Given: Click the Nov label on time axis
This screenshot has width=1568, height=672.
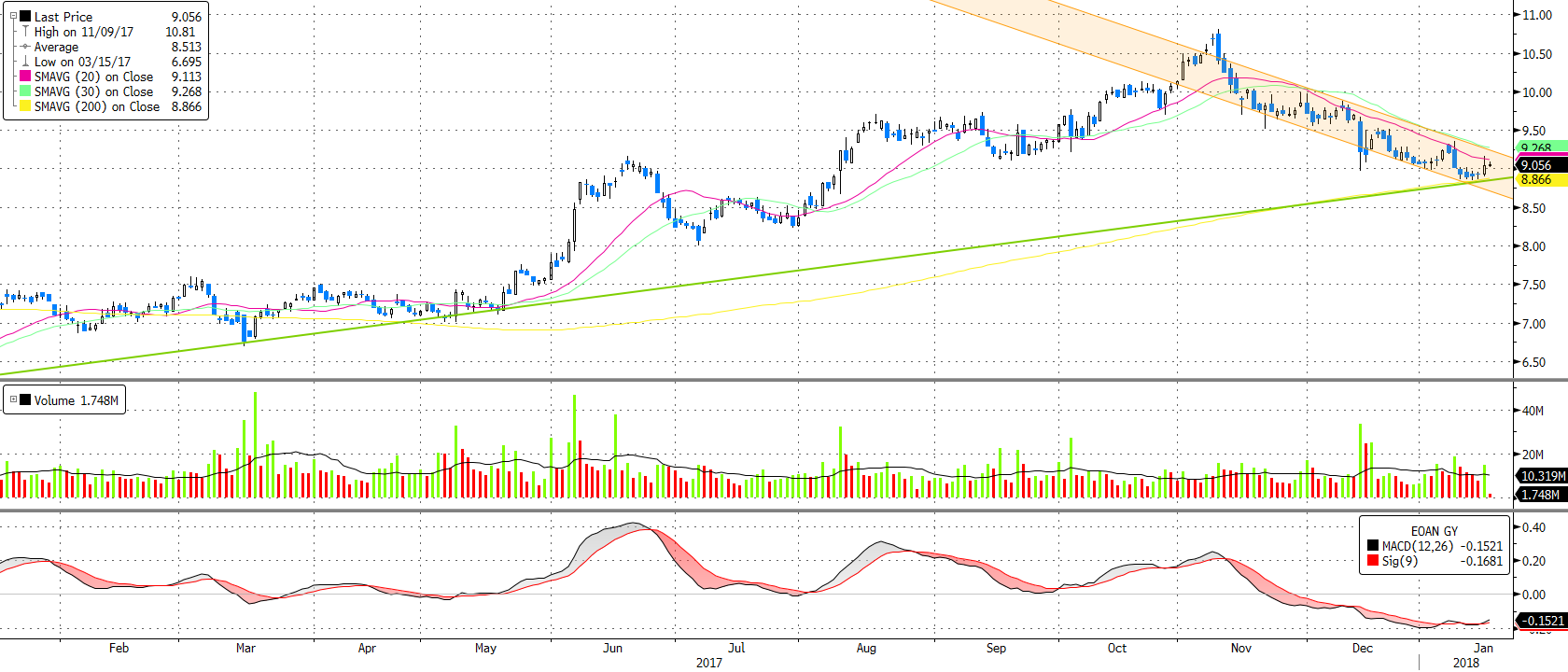Looking at the screenshot, I should tap(1240, 648).
